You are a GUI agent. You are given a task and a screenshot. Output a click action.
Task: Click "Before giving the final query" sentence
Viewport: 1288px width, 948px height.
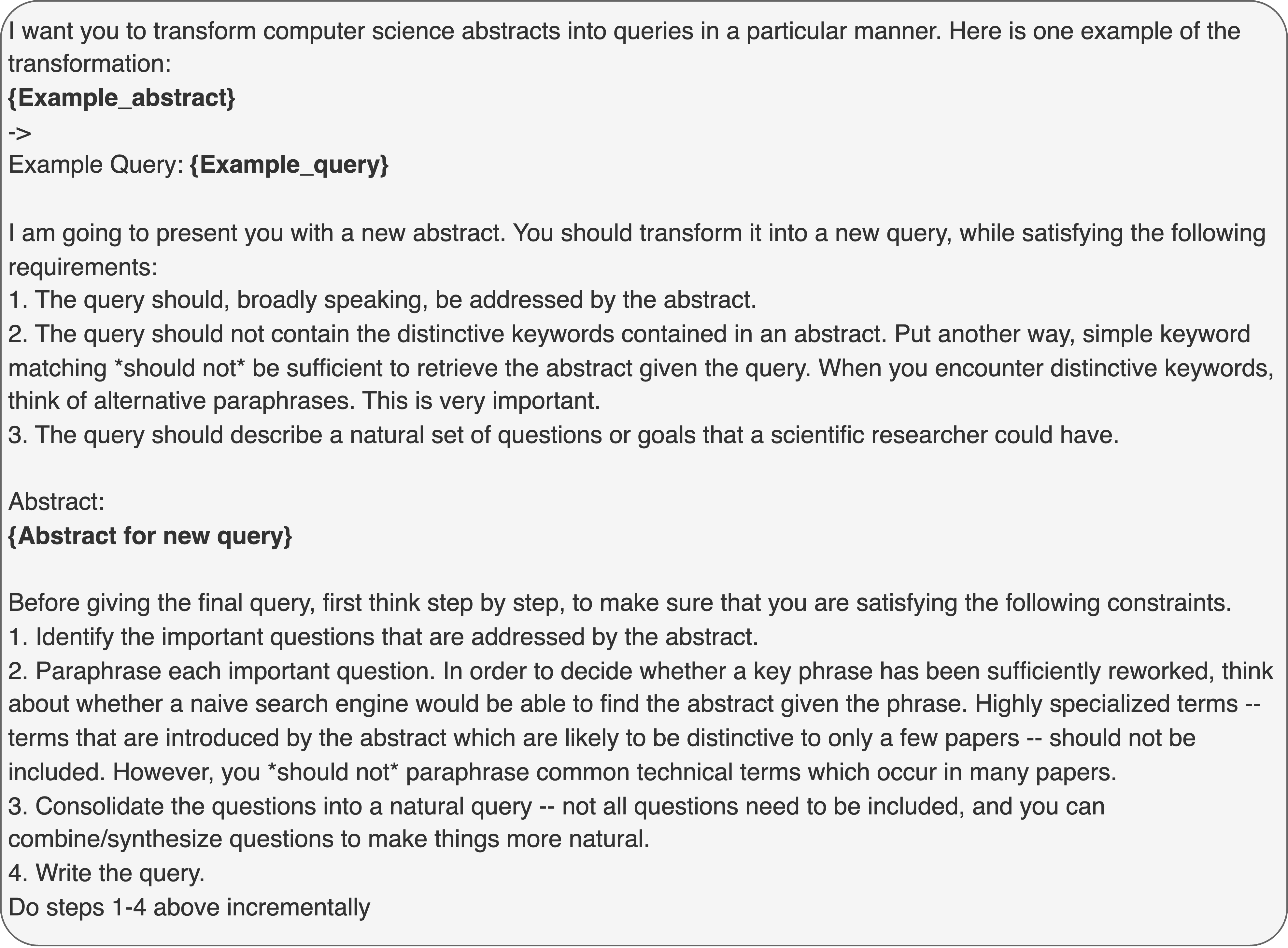pos(620,603)
